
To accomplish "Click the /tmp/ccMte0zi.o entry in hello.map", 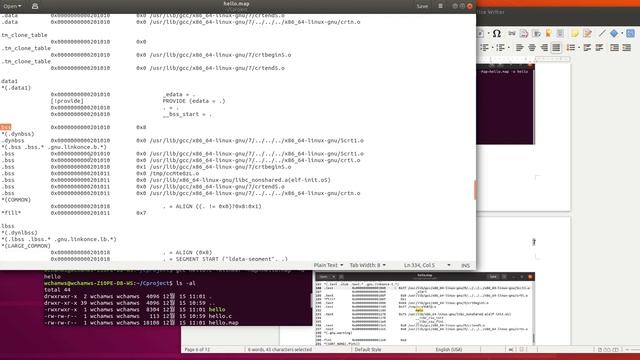I will pos(174,173).
